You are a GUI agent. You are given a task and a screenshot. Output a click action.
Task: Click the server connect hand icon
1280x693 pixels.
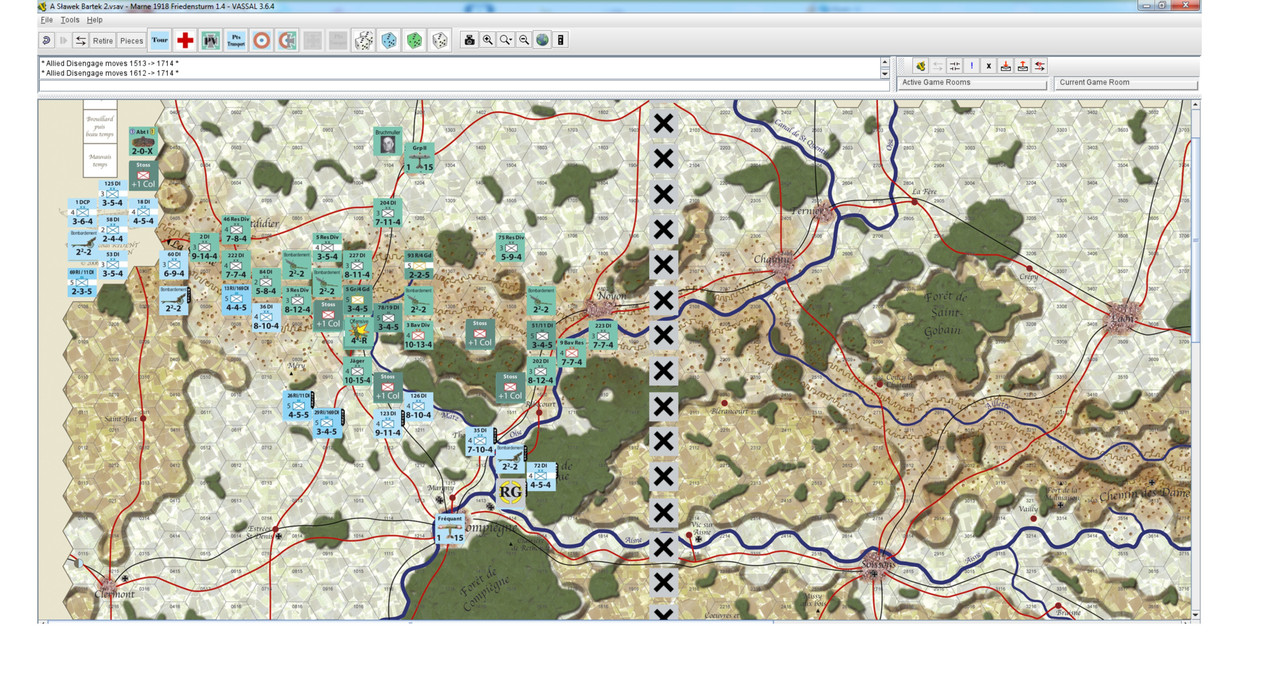[x=920, y=66]
